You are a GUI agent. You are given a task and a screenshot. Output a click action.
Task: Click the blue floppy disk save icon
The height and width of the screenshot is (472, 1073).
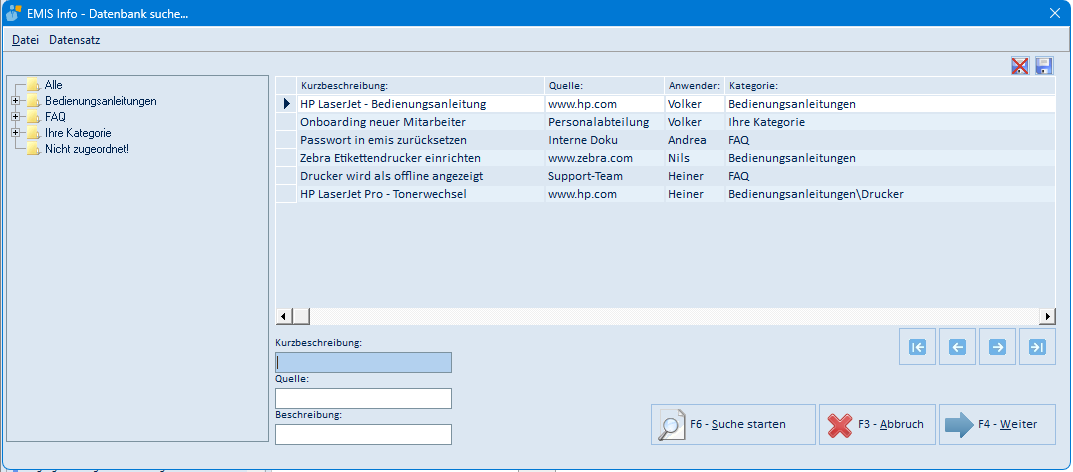(1044, 66)
